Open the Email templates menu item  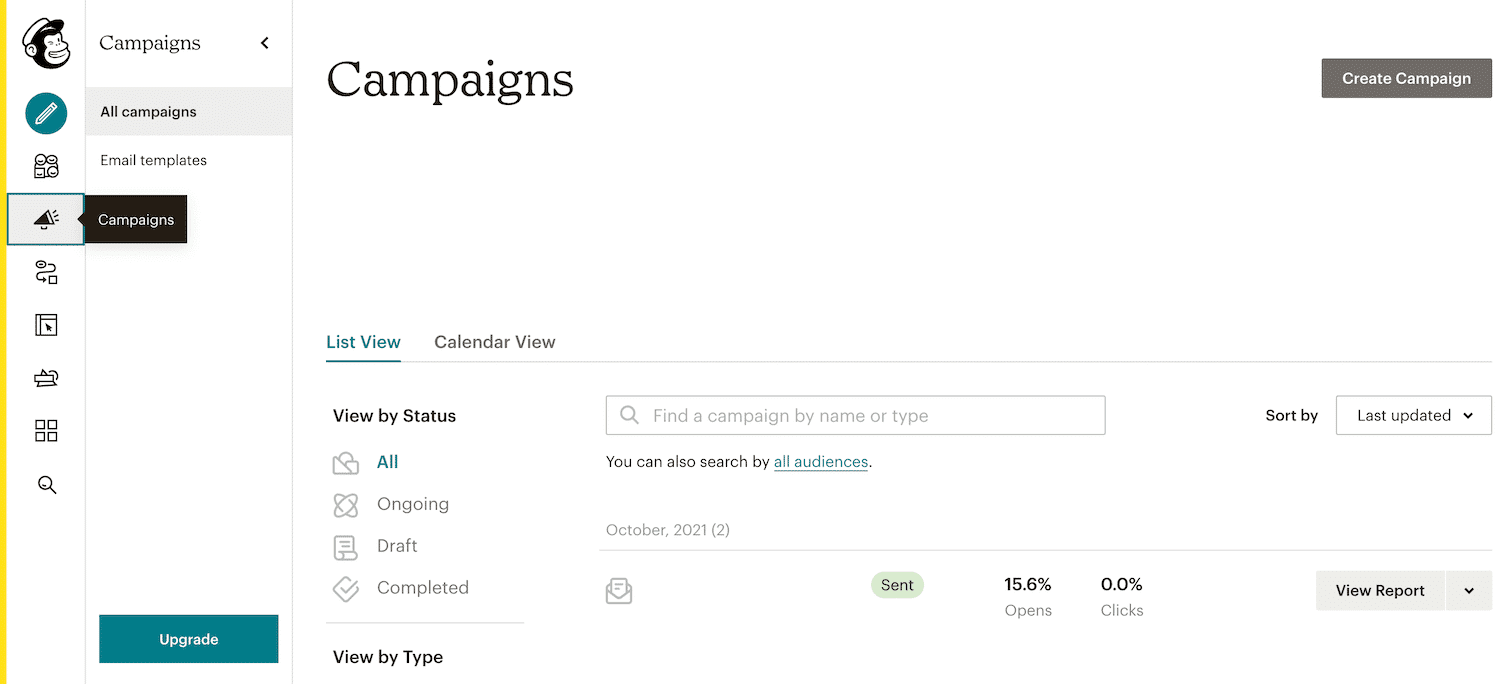click(x=152, y=160)
